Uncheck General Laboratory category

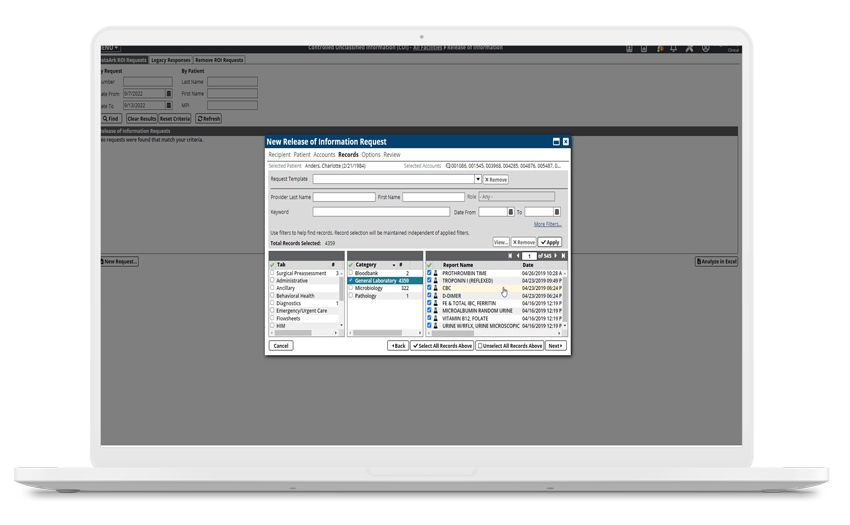tap(351, 280)
